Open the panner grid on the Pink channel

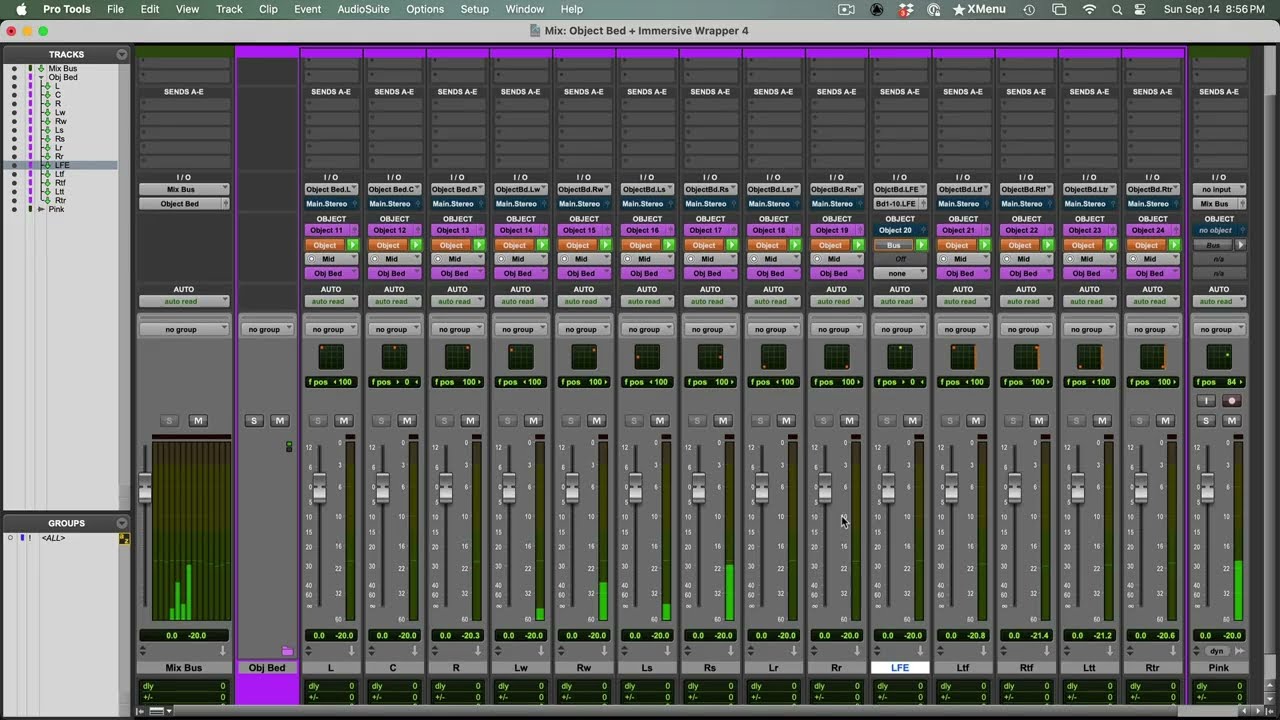(x=1219, y=356)
